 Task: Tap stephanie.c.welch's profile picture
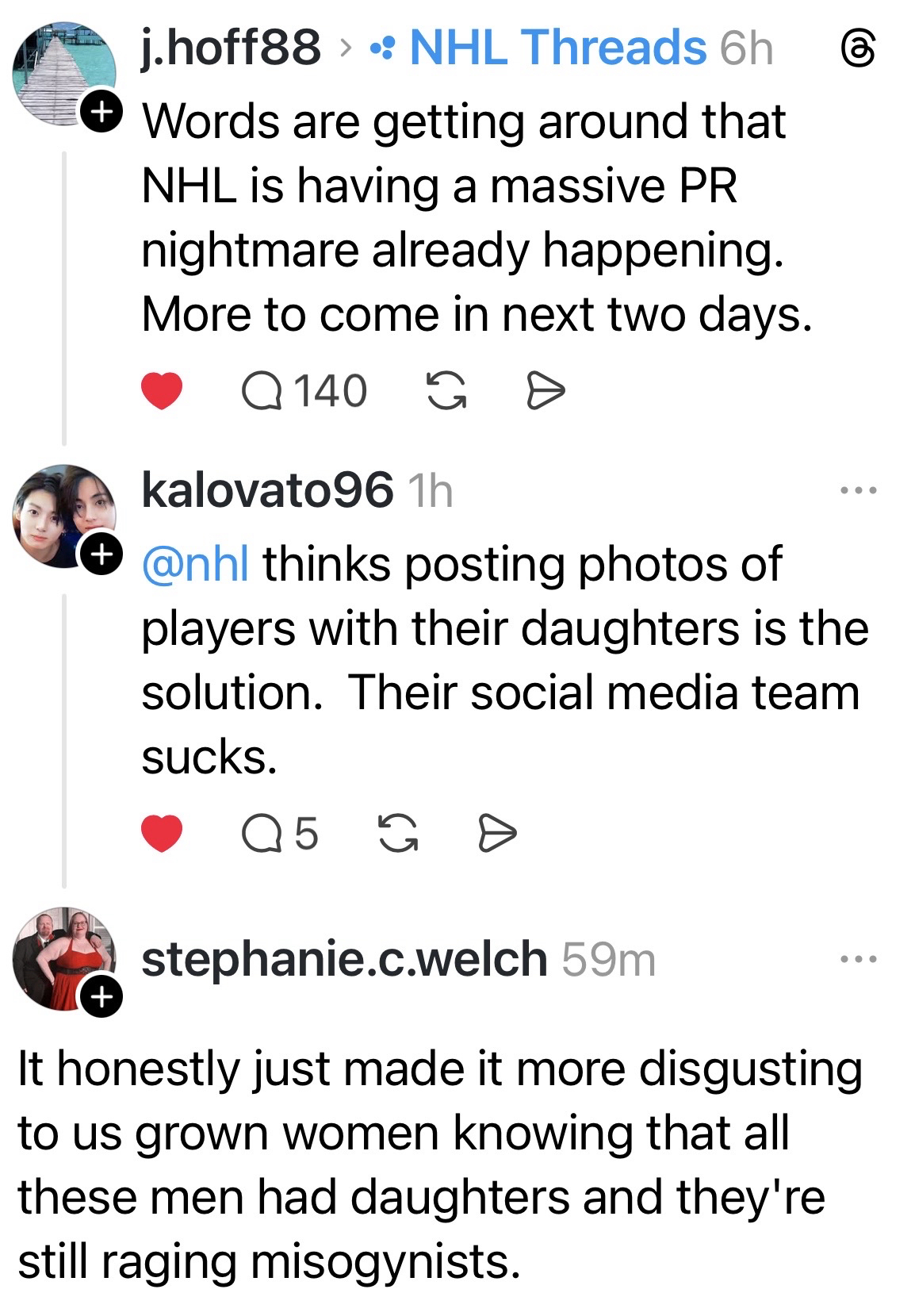65,957
